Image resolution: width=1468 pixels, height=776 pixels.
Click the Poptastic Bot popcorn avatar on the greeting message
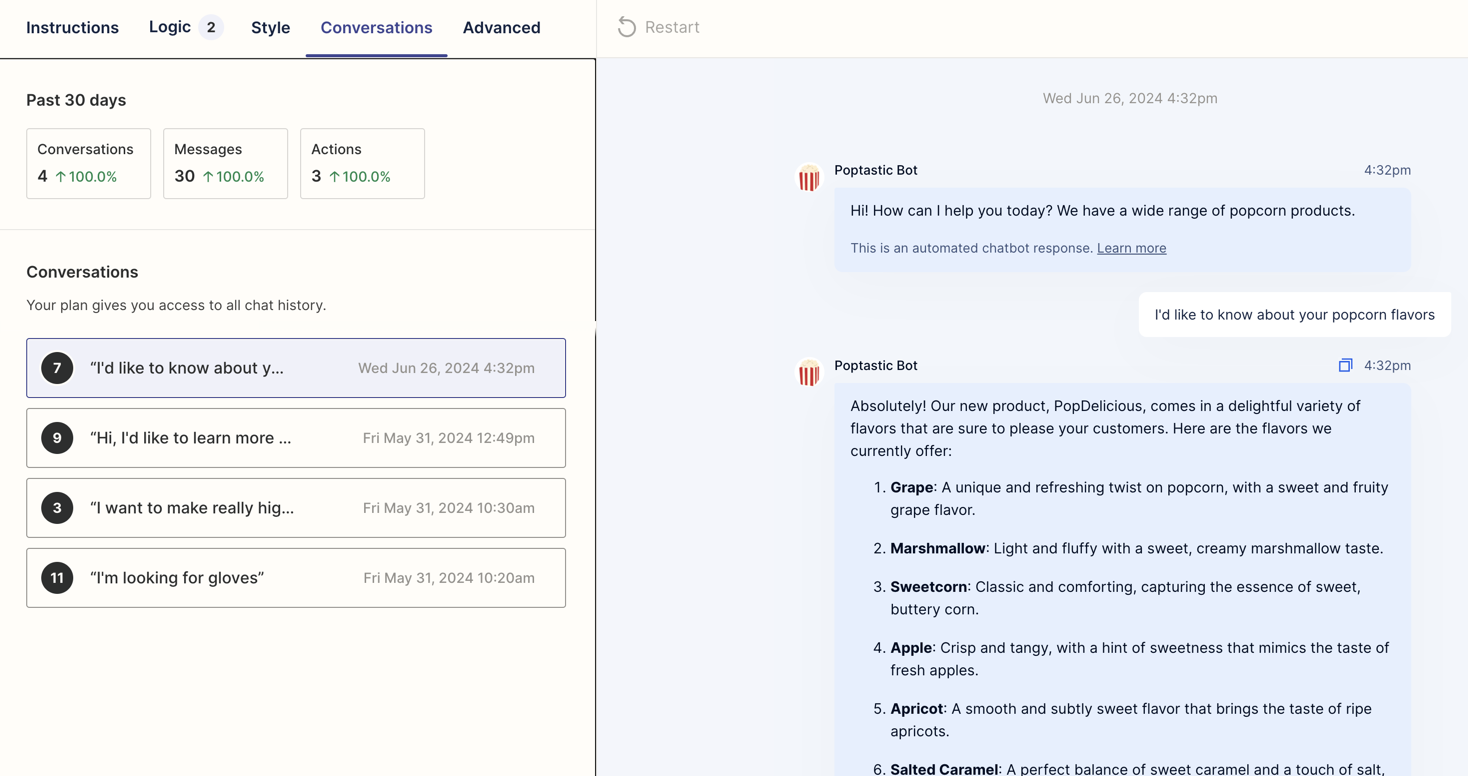click(808, 178)
